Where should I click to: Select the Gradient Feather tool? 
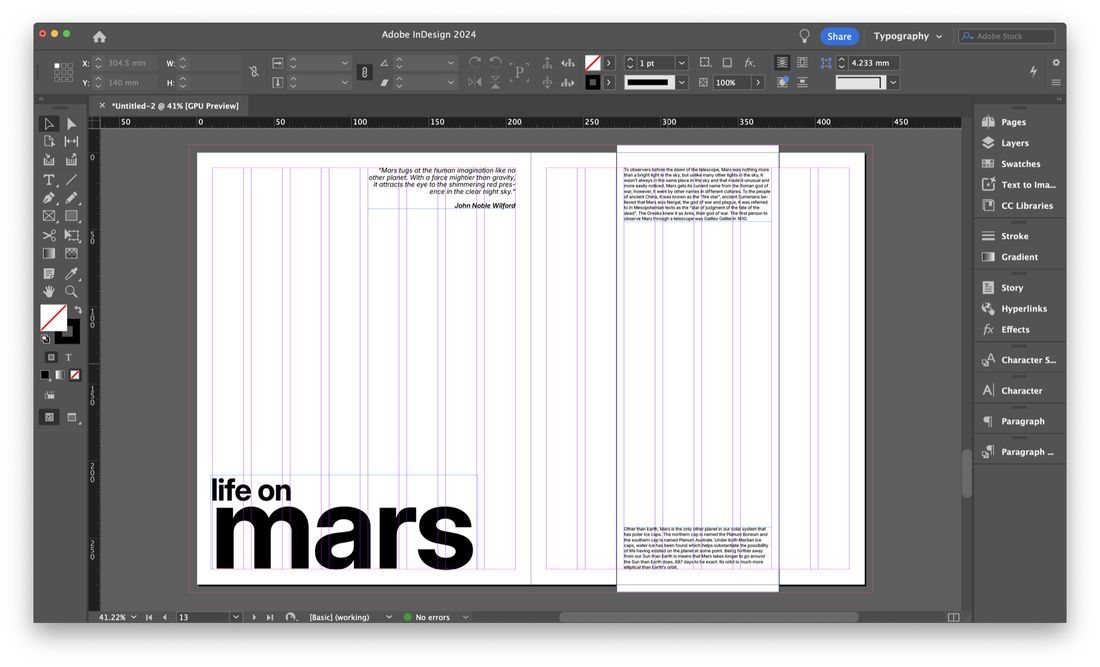click(71, 253)
